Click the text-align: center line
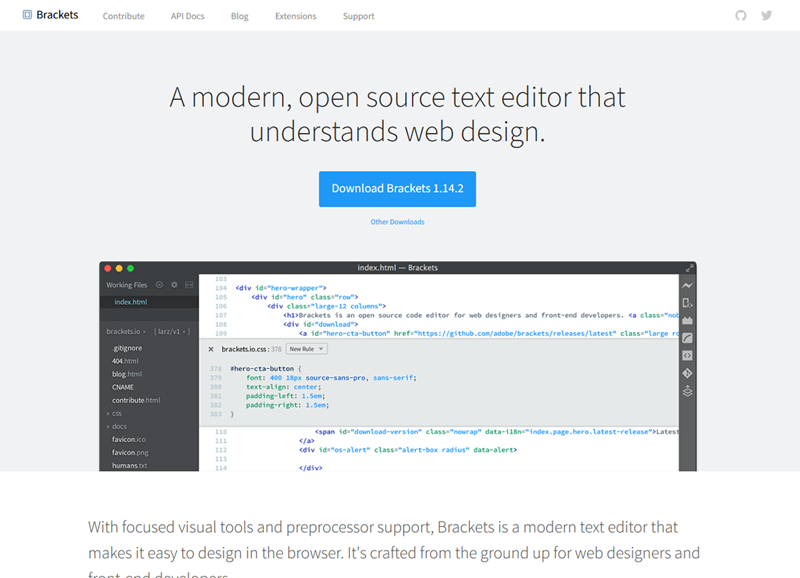Viewport: 800px width, 578px height. point(284,387)
